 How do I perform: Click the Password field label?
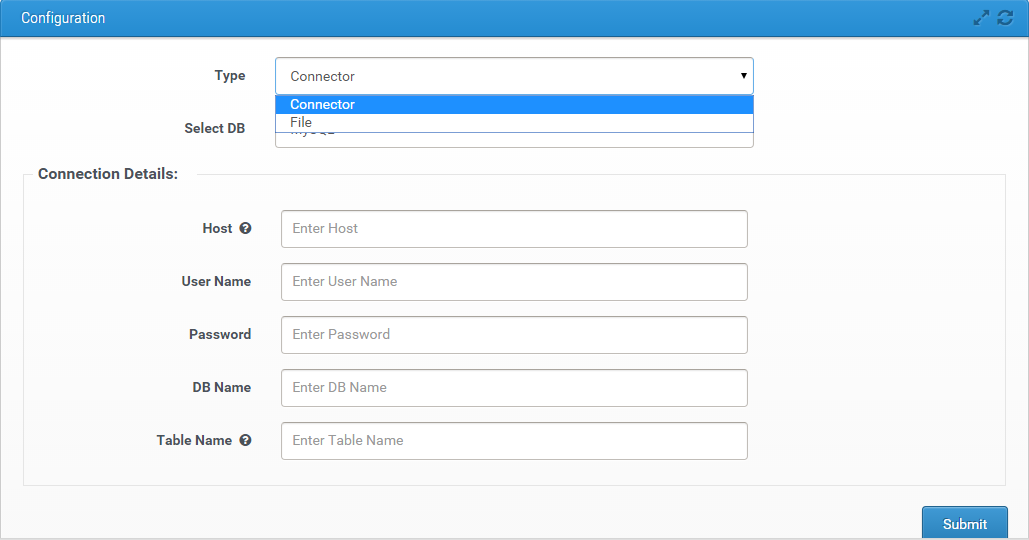pos(220,335)
